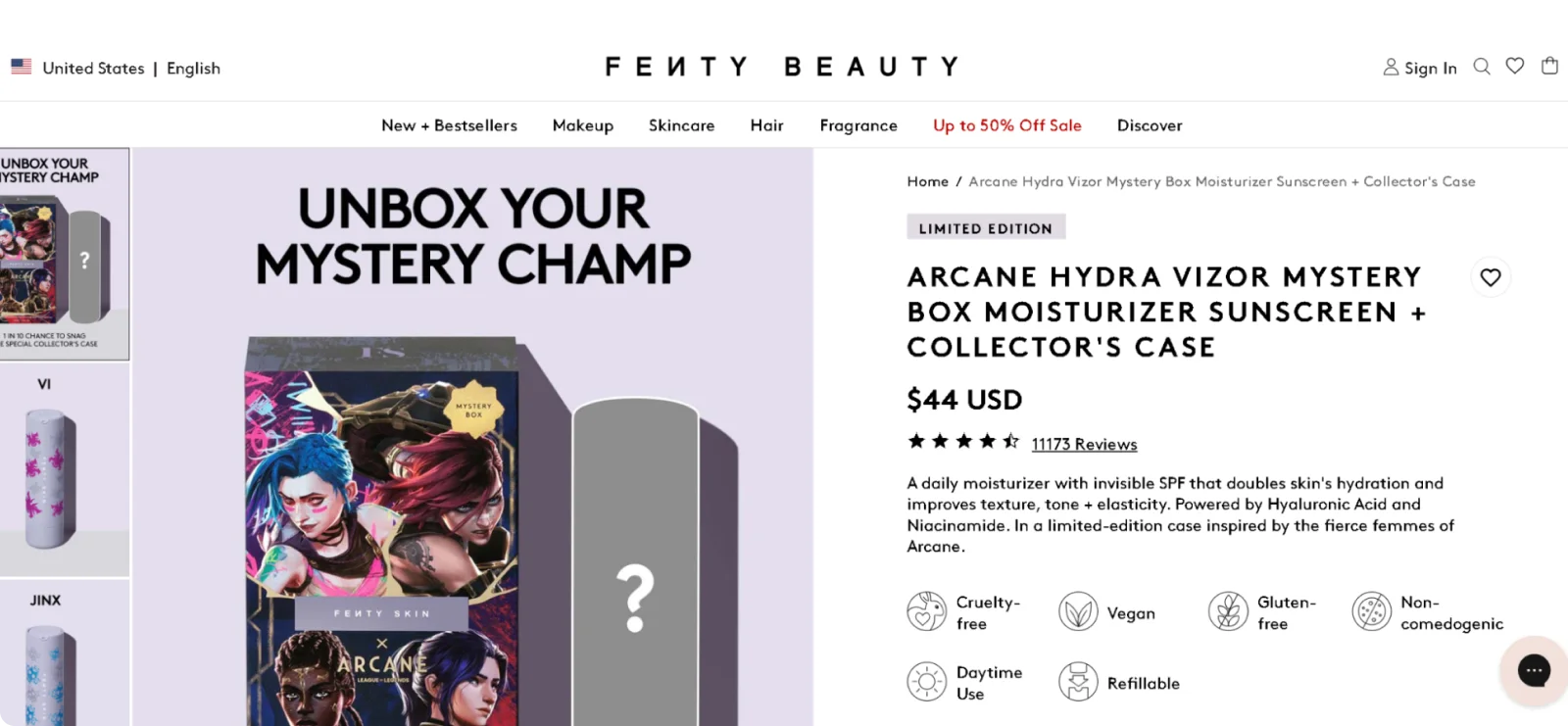This screenshot has height=726, width=1568.
Task: Click the Cruelty-free bunny icon
Action: pos(926,611)
